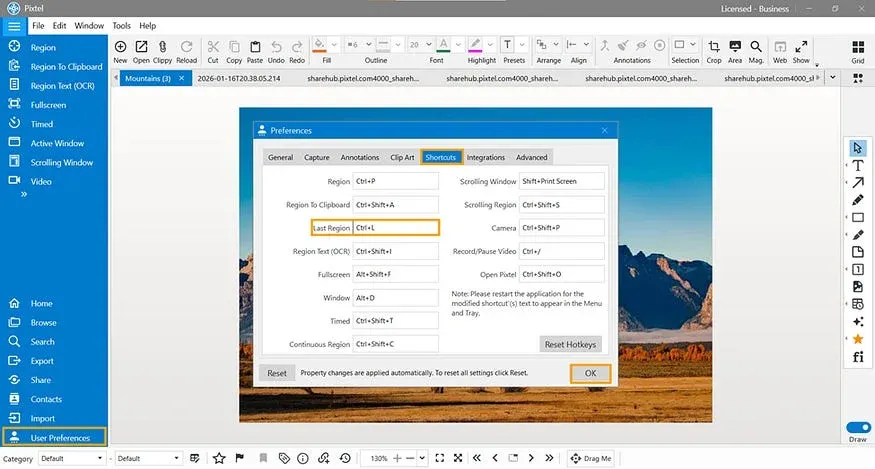Click the Cut scissors icon
The height and width of the screenshot is (469, 875).
click(x=213, y=51)
